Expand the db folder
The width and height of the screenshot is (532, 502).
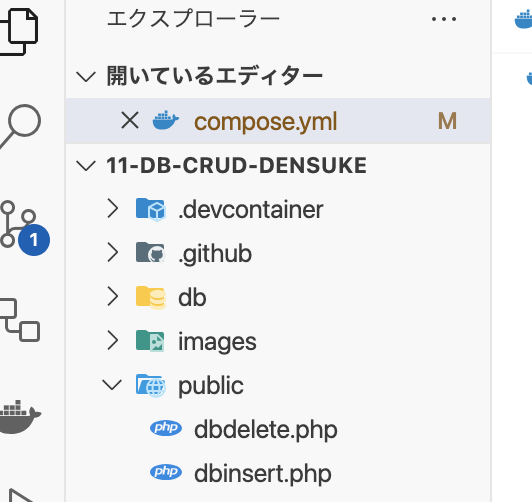(x=113, y=296)
